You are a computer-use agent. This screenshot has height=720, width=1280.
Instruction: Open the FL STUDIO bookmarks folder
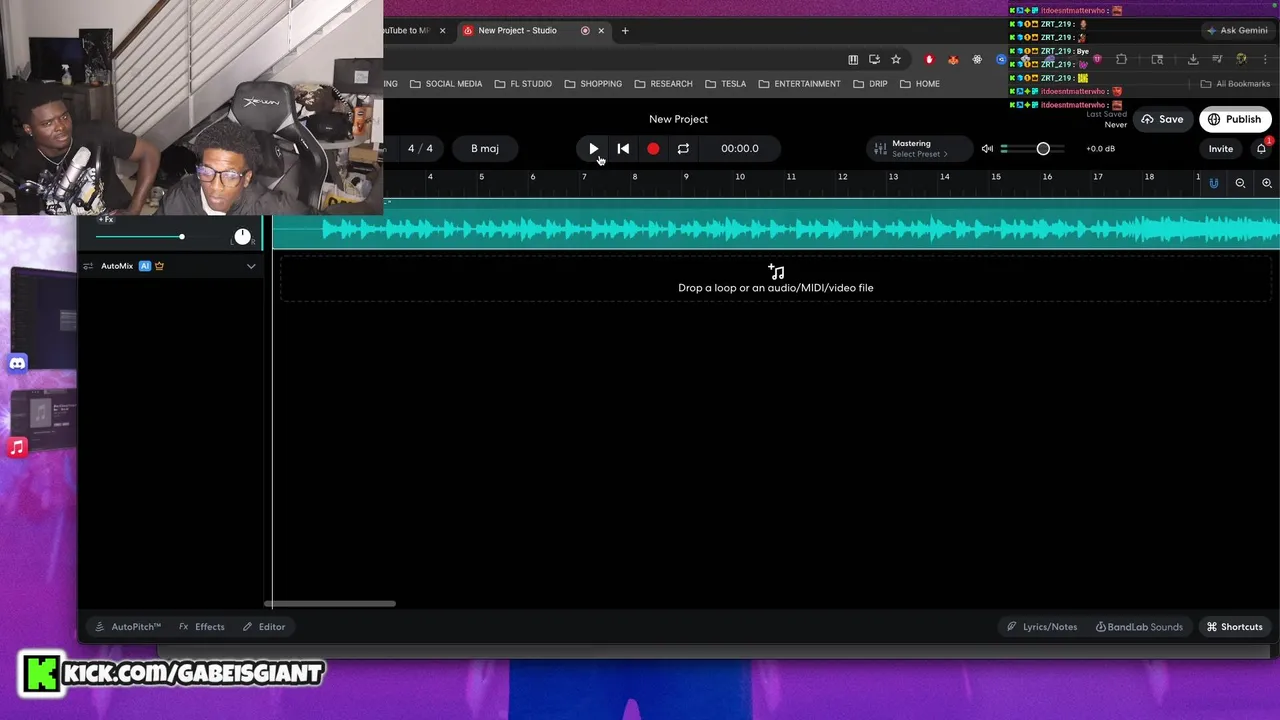click(x=523, y=84)
